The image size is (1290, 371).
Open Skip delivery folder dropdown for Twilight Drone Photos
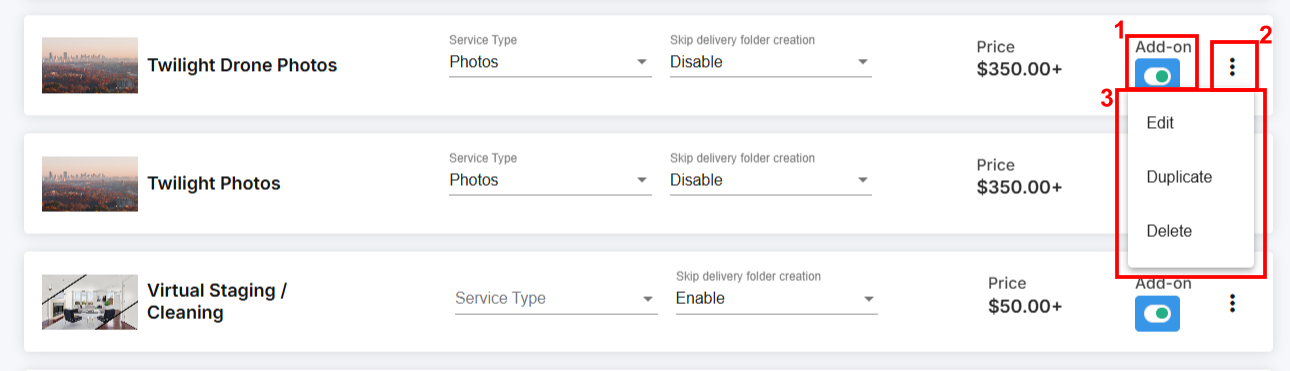point(771,62)
